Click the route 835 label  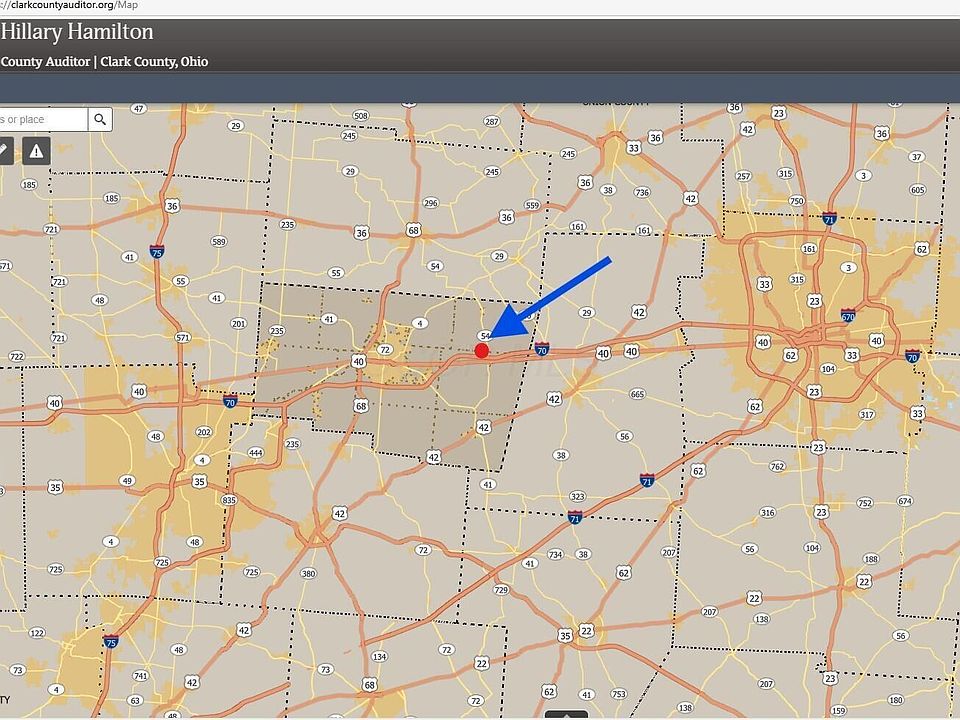pyautogui.click(x=229, y=500)
